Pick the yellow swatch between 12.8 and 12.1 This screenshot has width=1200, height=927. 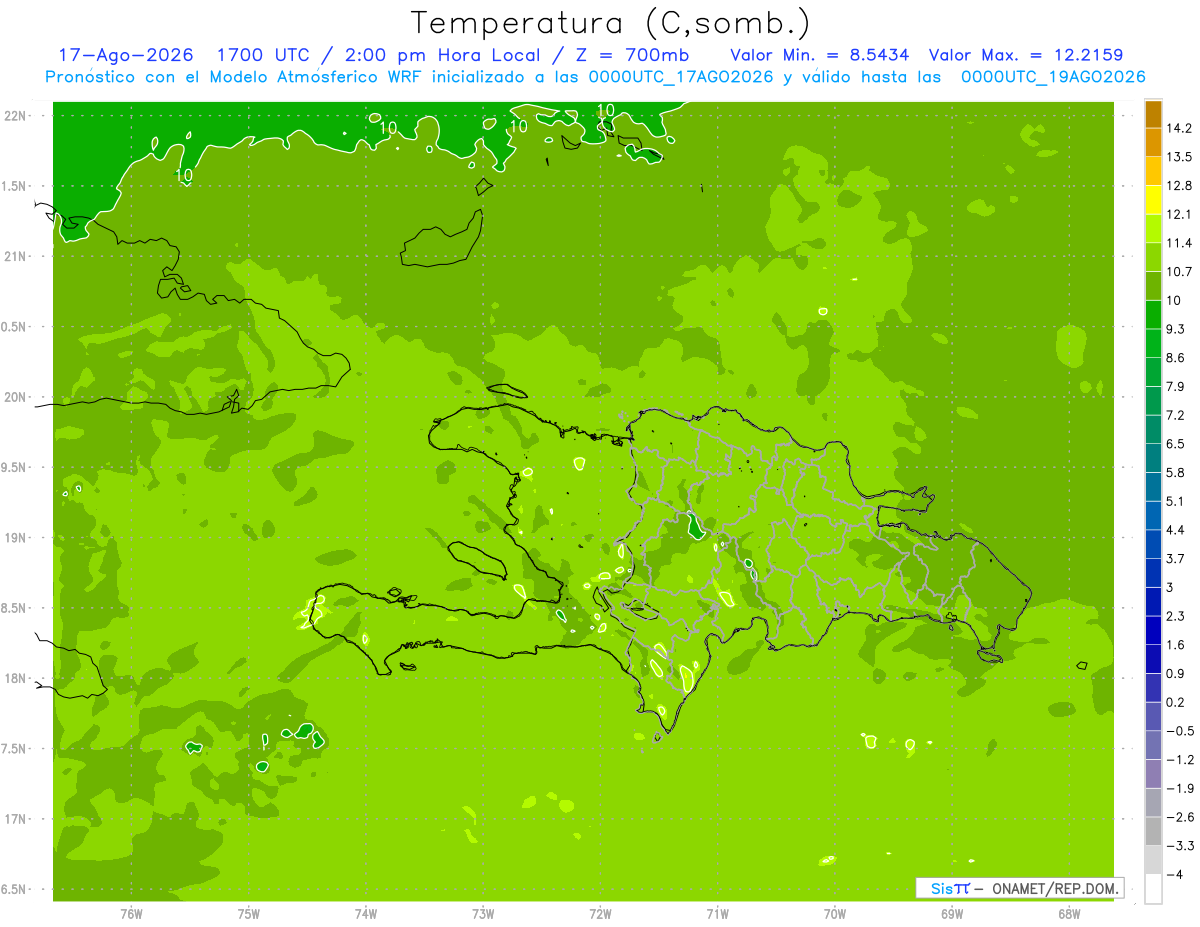[x=1153, y=200]
